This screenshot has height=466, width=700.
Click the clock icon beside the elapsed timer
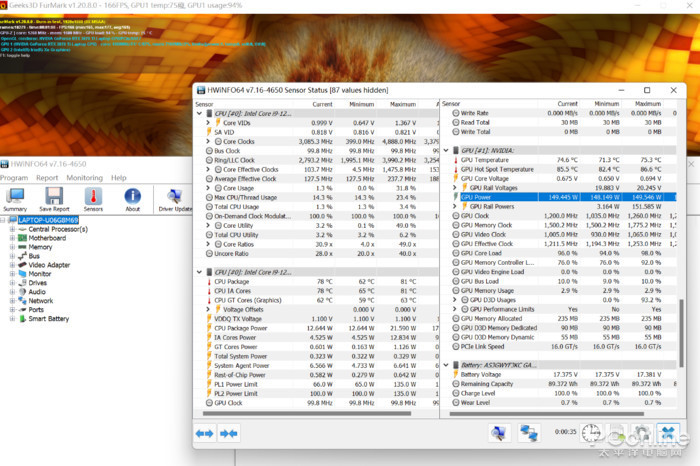[591, 433]
